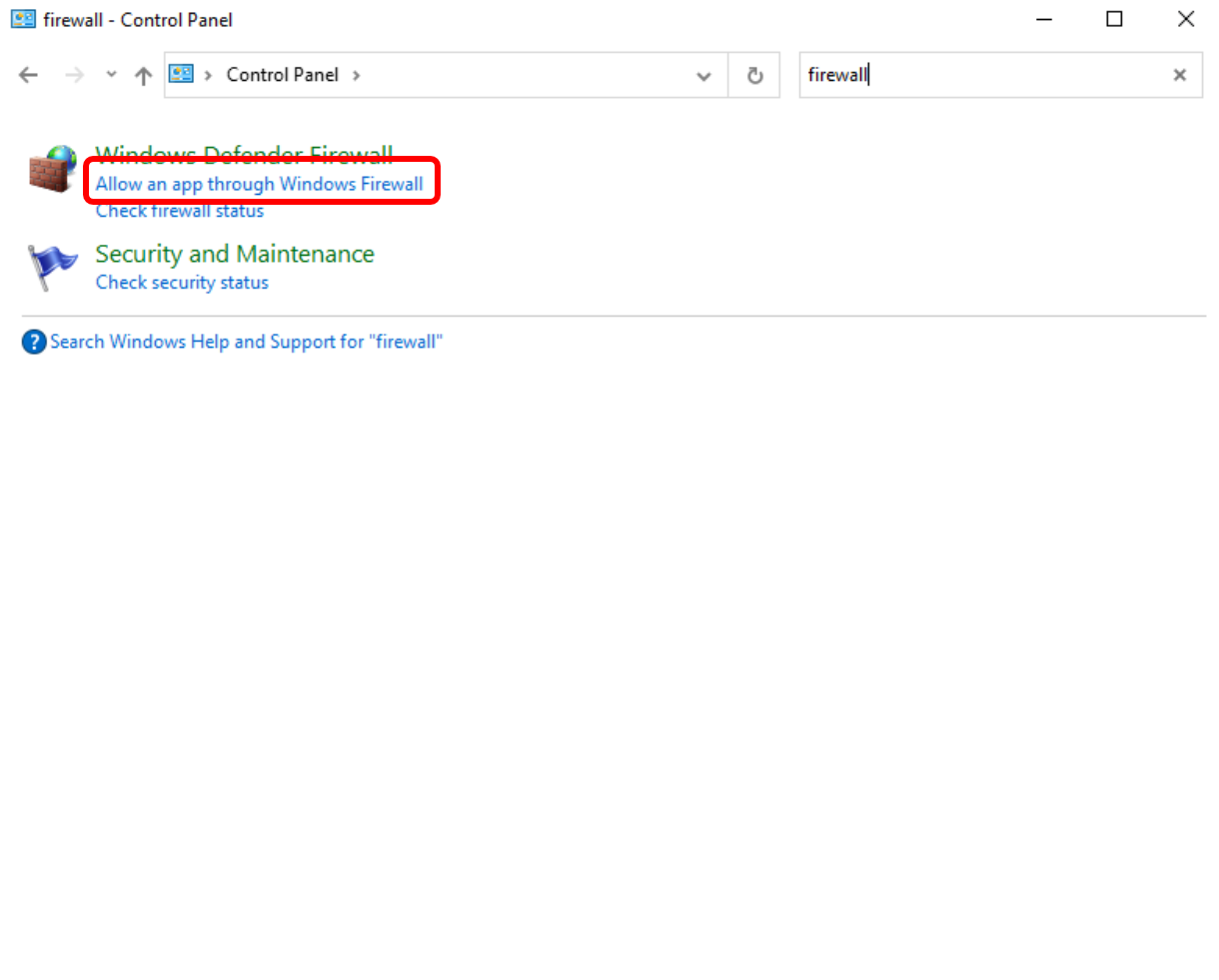Refresh the Control Panel view
Image resolution: width=1219 pixels, height=980 pixels.
click(x=755, y=75)
